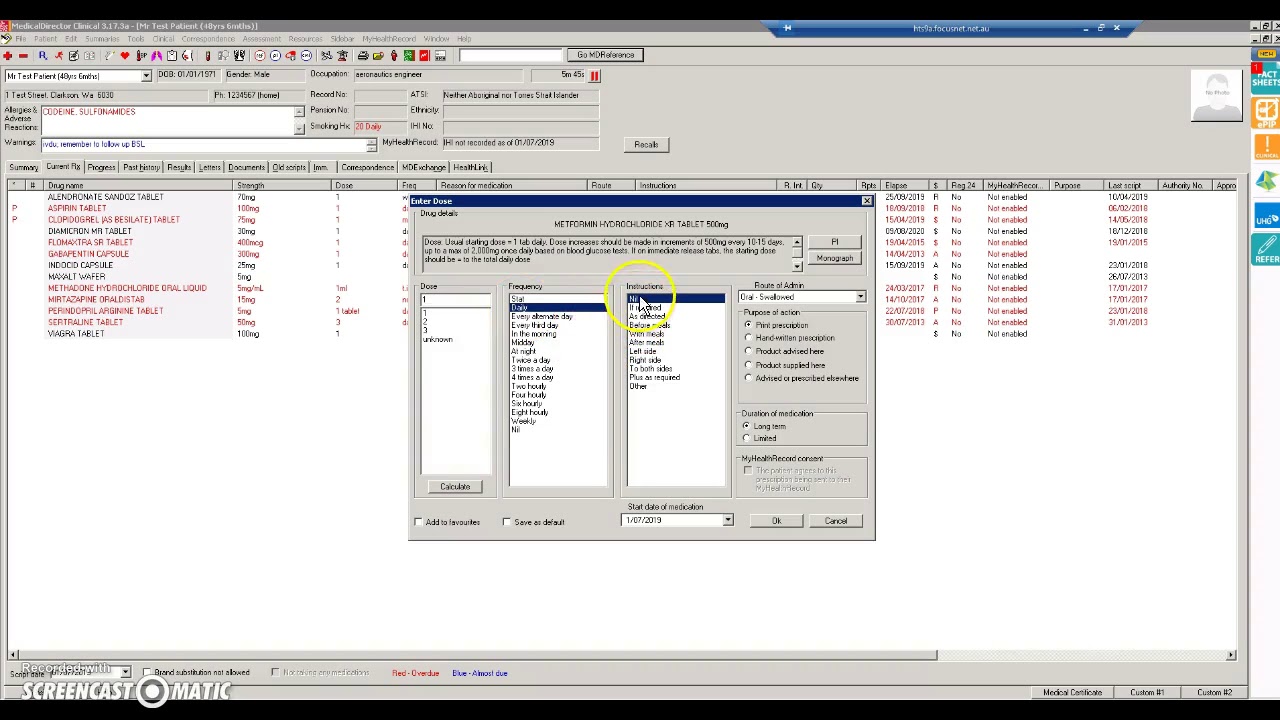
Task: Click the Calculate button
Action: pos(455,487)
